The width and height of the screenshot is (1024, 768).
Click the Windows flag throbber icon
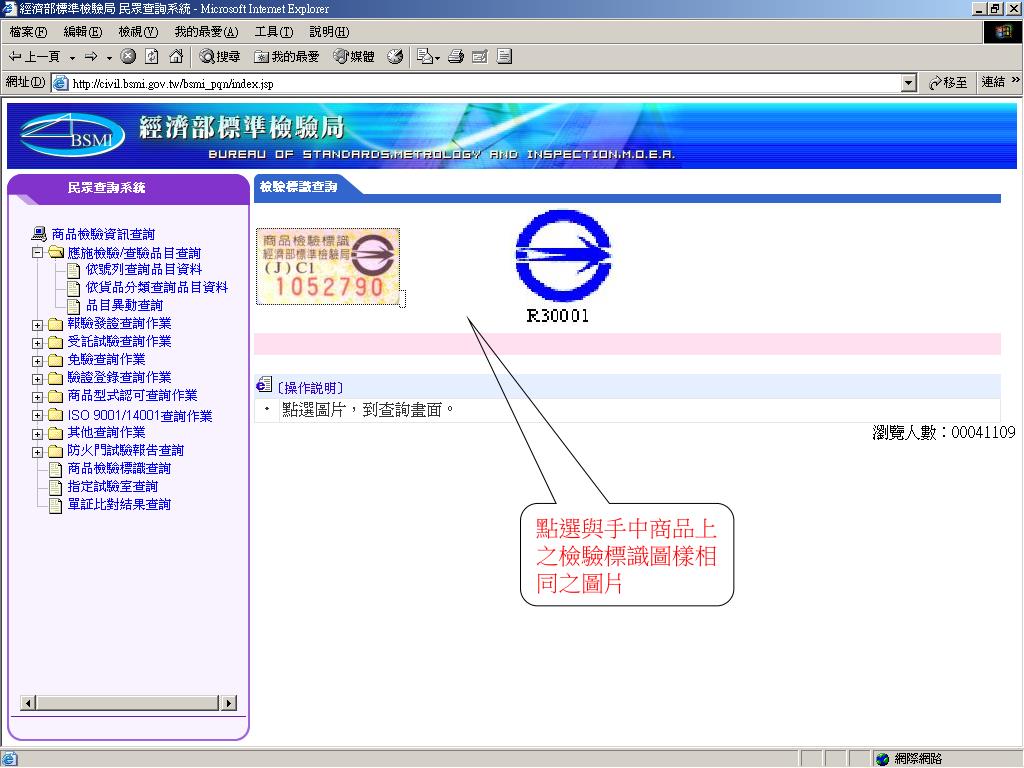coord(1002,32)
